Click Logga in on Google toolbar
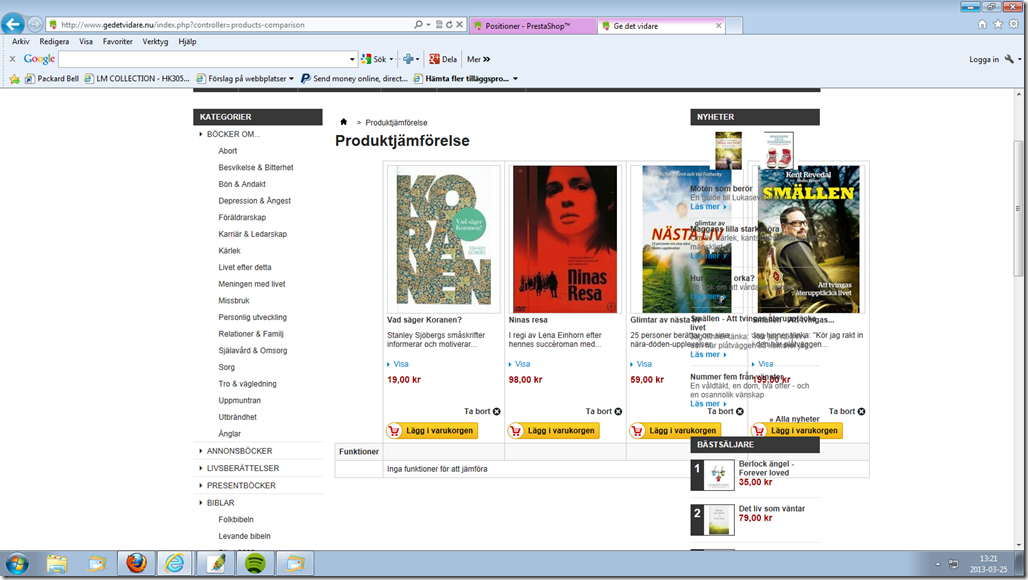The width and height of the screenshot is (1028, 580). (984, 59)
